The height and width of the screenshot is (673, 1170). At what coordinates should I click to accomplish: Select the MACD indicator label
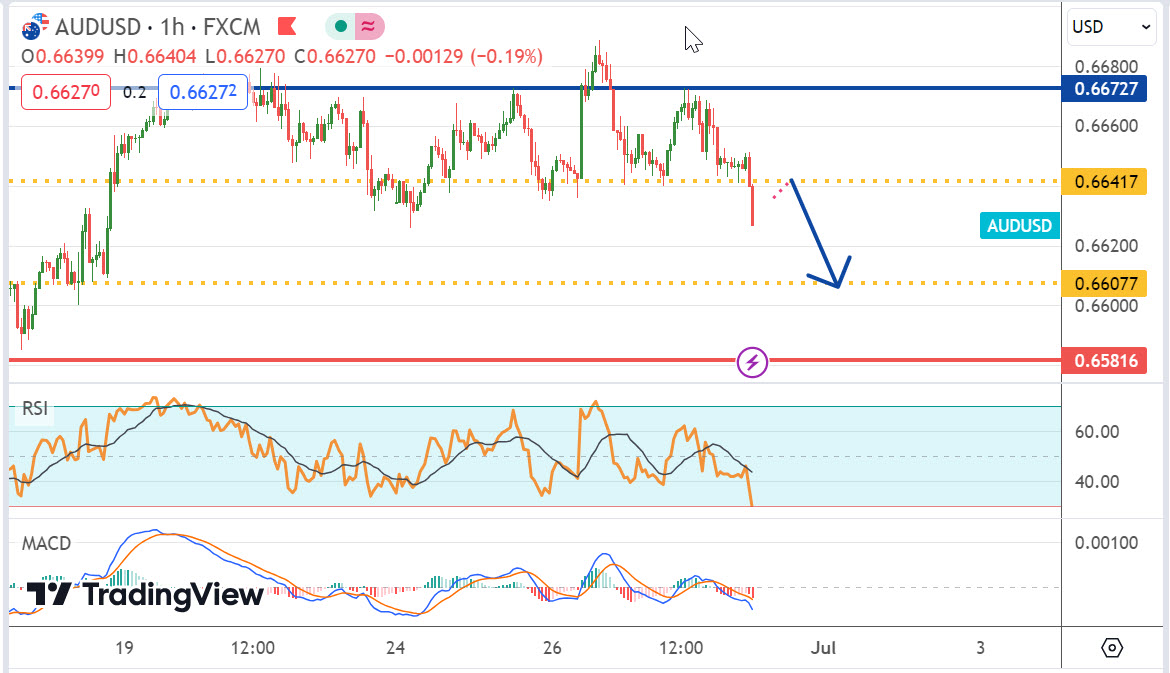[46, 544]
